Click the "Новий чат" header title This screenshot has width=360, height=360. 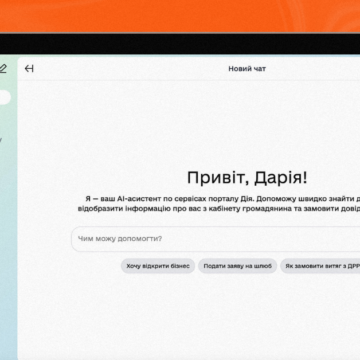click(x=247, y=69)
